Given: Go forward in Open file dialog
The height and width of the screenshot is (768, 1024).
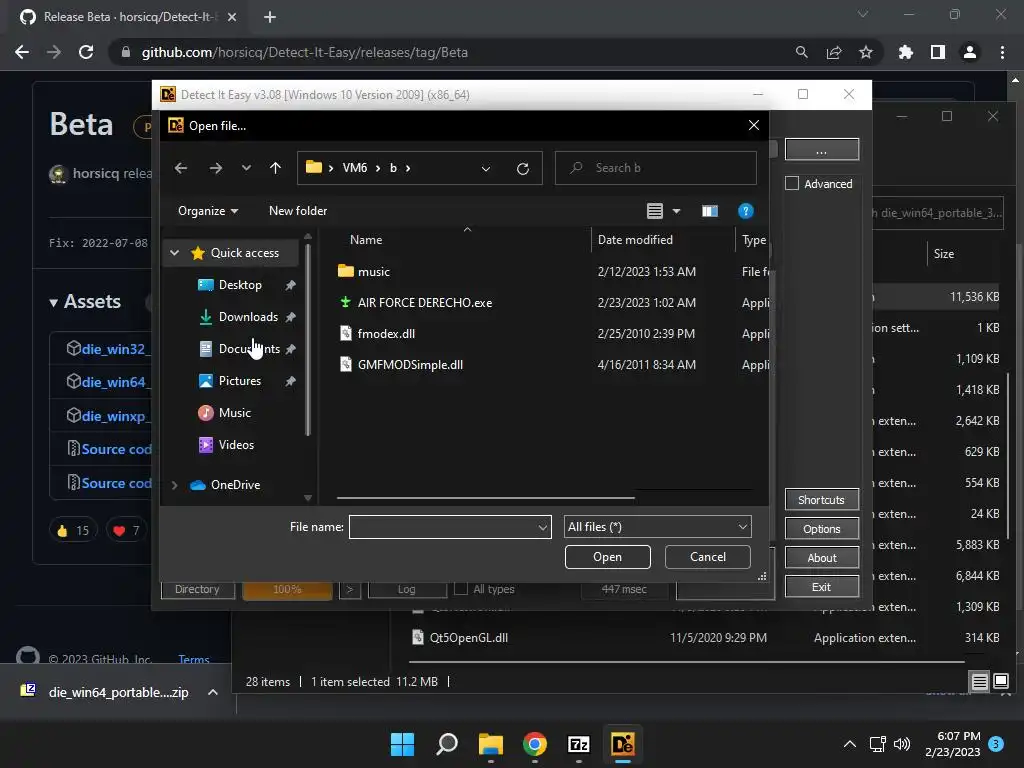Looking at the screenshot, I should 216,168.
